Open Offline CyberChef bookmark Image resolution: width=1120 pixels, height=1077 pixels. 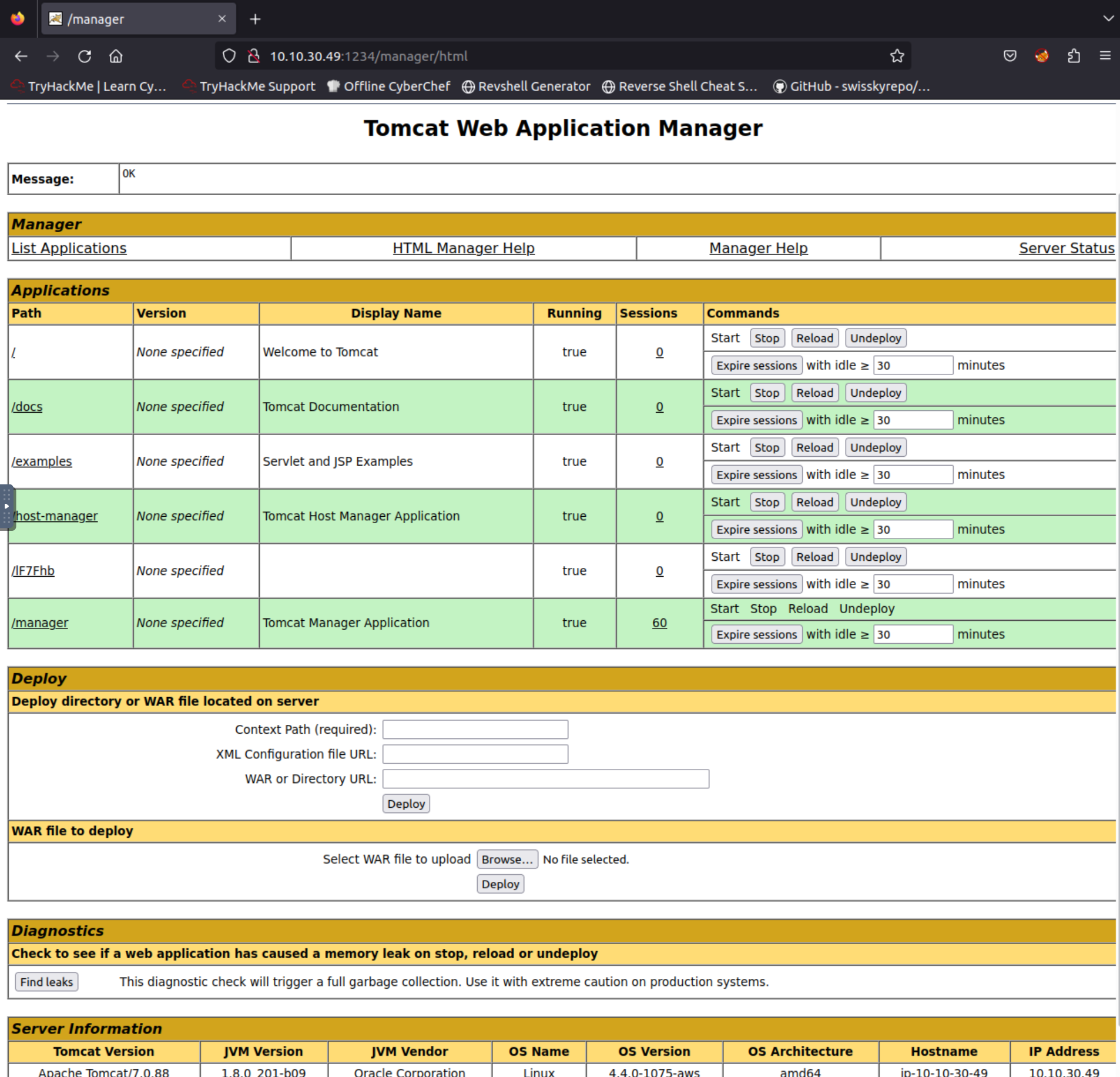[389, 86]
